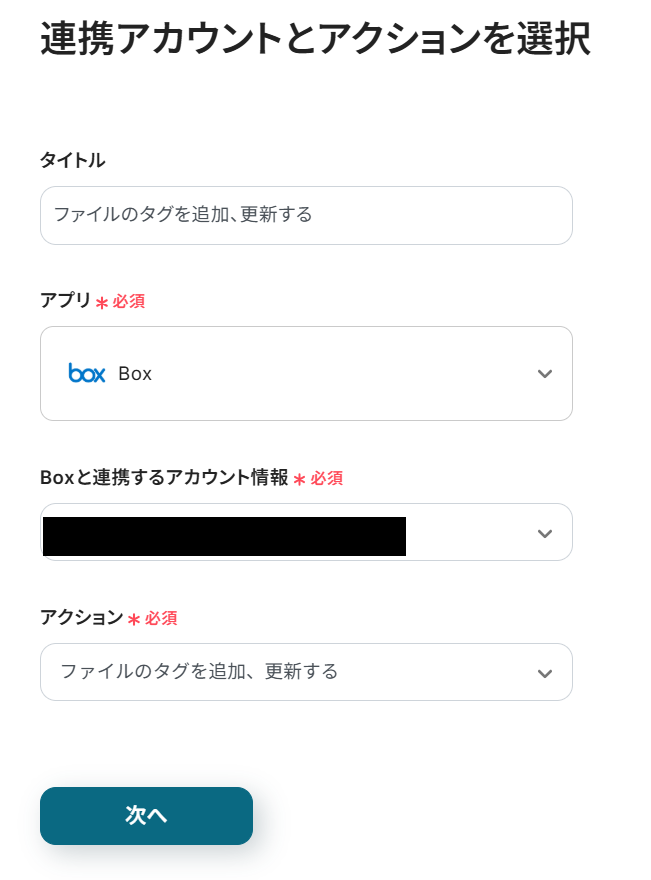Select the アクション field text ファイルのタグを追加、更新する
The width and height of the screenshot is (651, 880).
[x=199, y=671]
